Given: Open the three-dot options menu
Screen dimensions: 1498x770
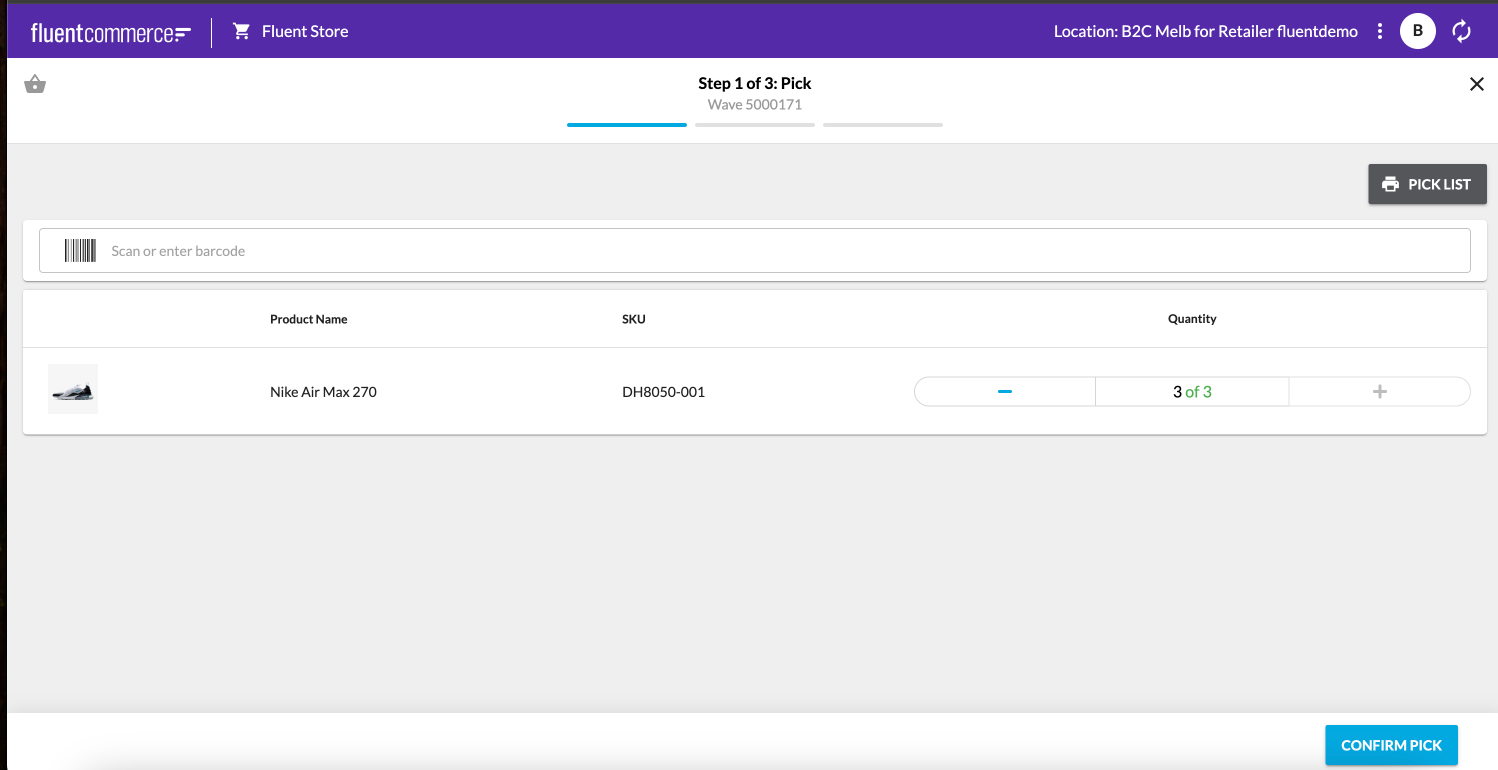Looking at the screenshot, I should pos(1380,31).
